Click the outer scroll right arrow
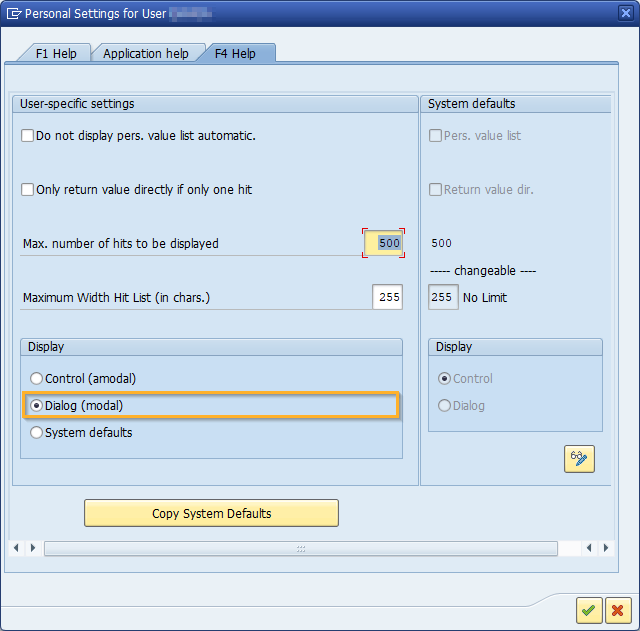The height and width of the screenshot is (631, 640). tap(606, 548)
